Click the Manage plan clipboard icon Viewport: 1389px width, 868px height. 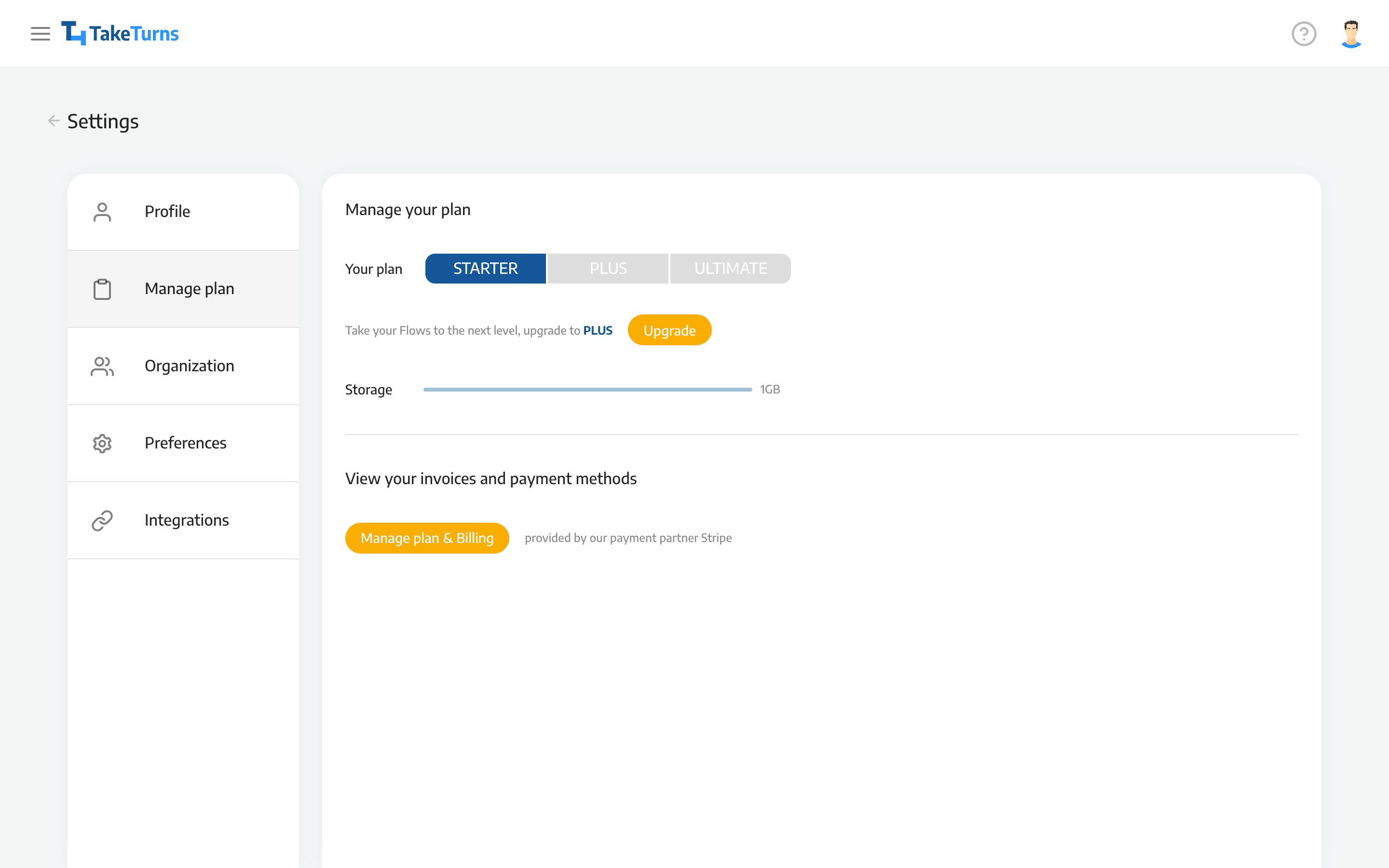102,289
